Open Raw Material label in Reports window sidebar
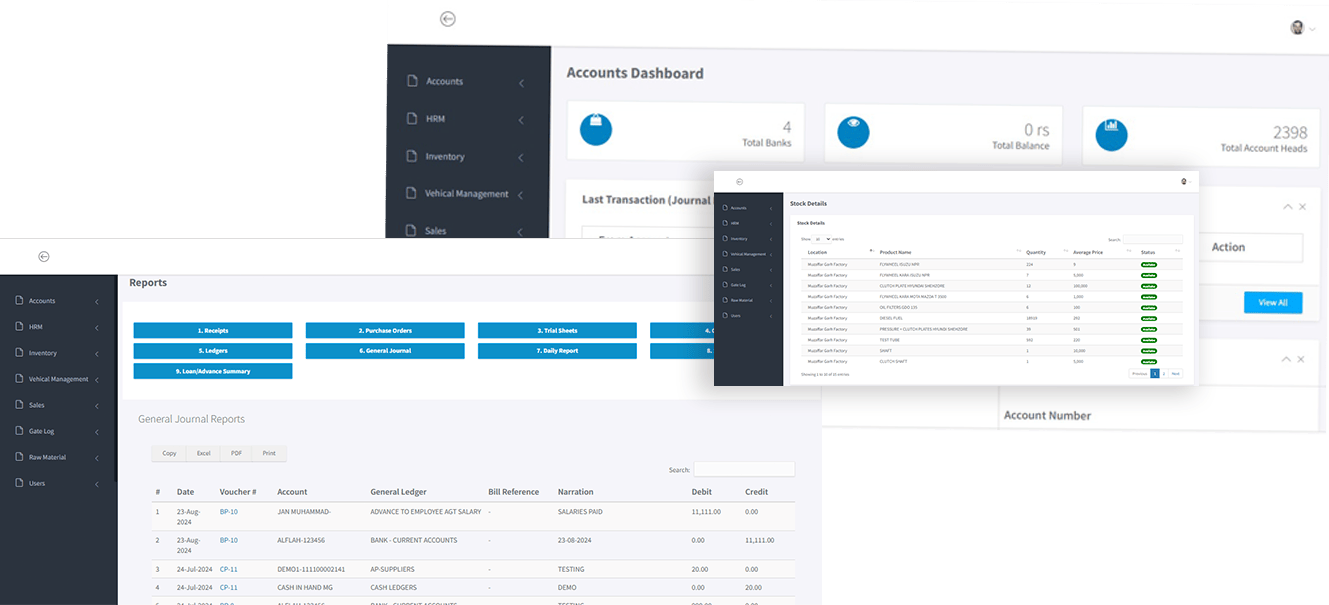The image size is (1329, 605). coord(46,457)
